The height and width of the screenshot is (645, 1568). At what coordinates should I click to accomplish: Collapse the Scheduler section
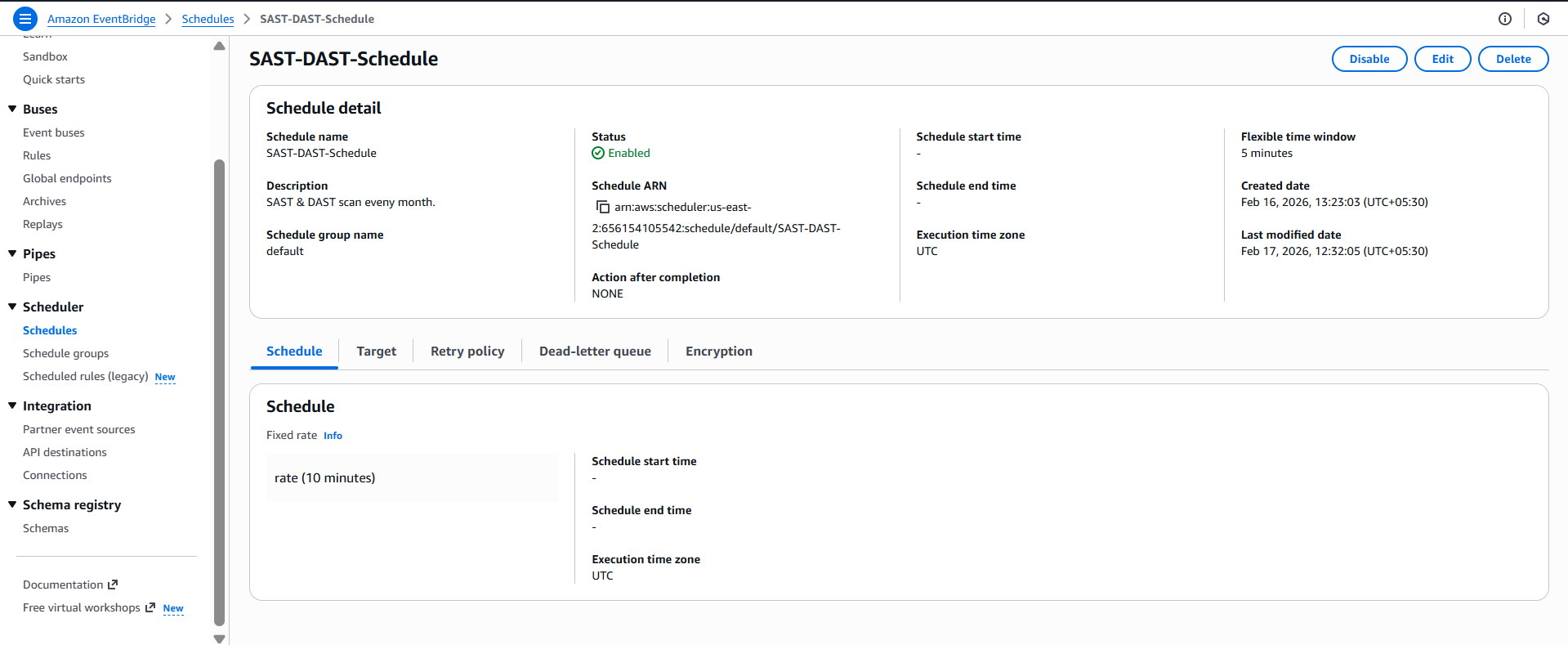point(12,307)
